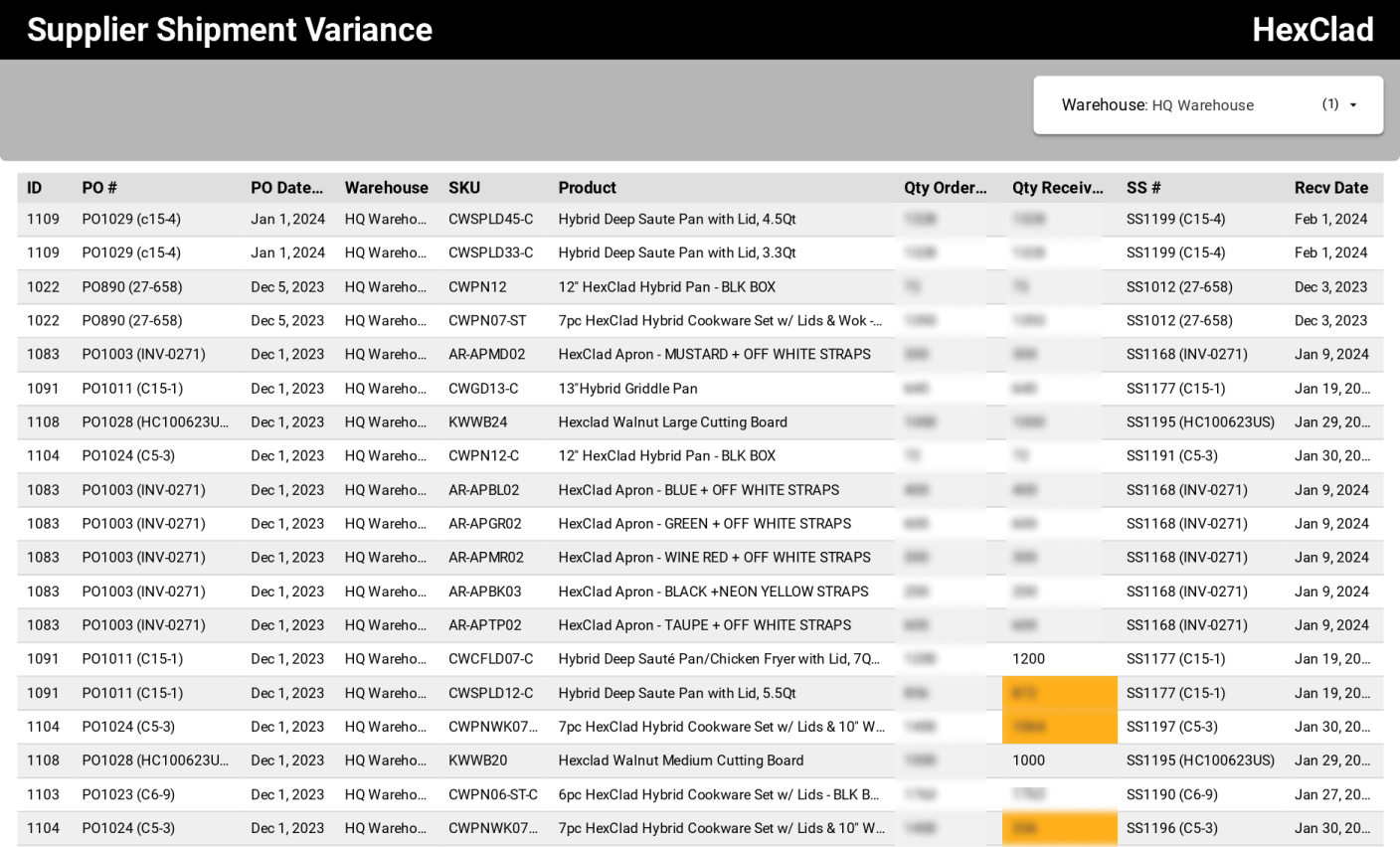Click the Hexclad Walnut Large Cutting Board product
The height and width of the screenshot is (847, 1400).
[x=672, y=423]
